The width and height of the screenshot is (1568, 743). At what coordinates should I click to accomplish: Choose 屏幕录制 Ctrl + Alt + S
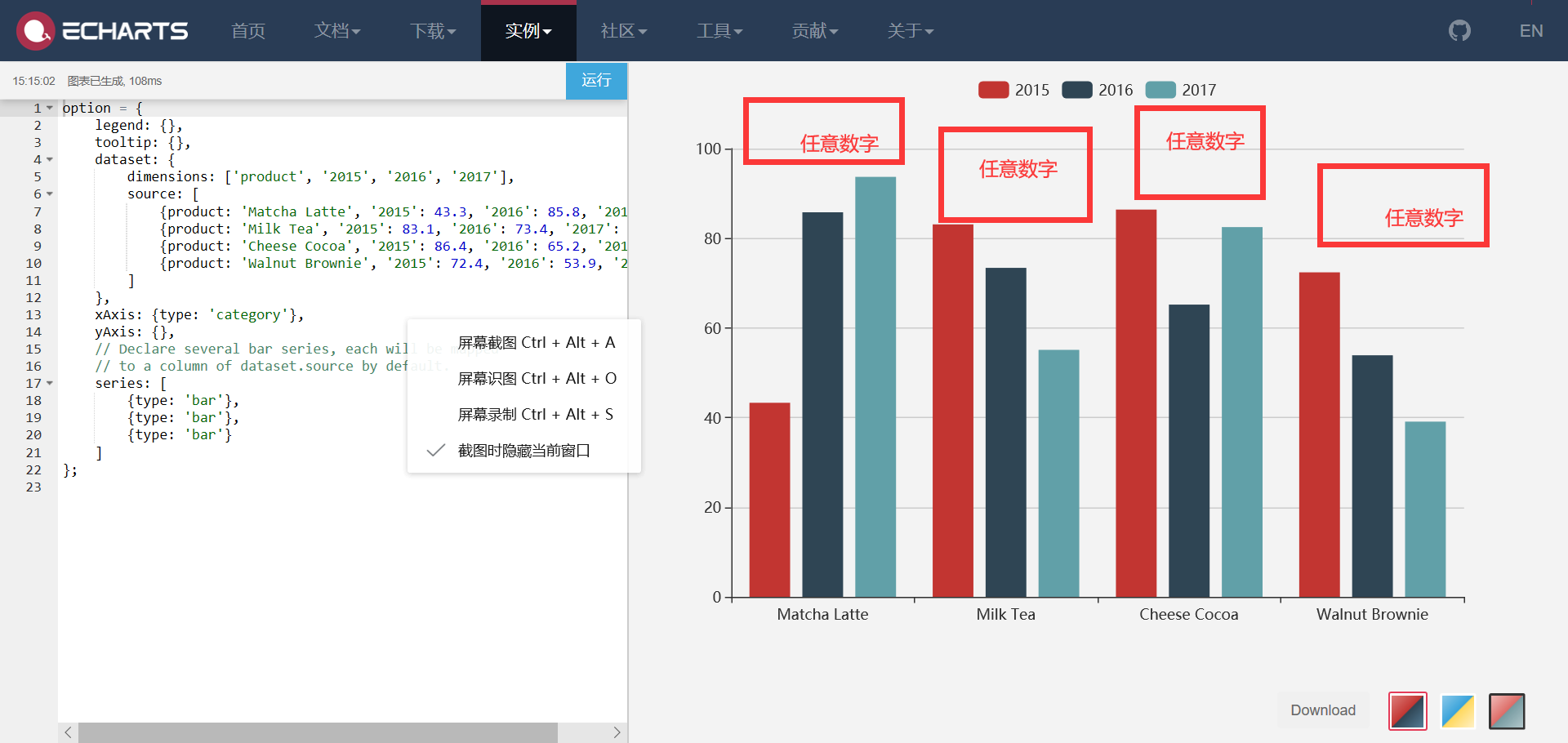524,415
